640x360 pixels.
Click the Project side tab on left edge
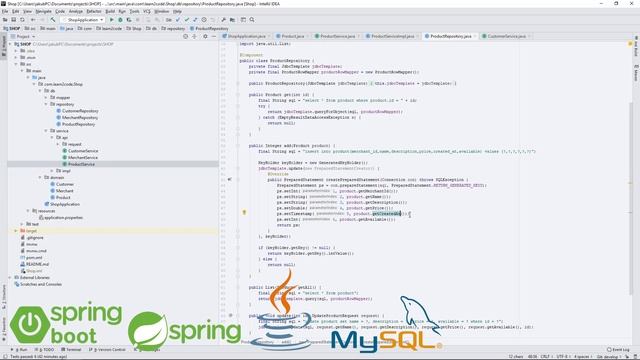(4, 46)
